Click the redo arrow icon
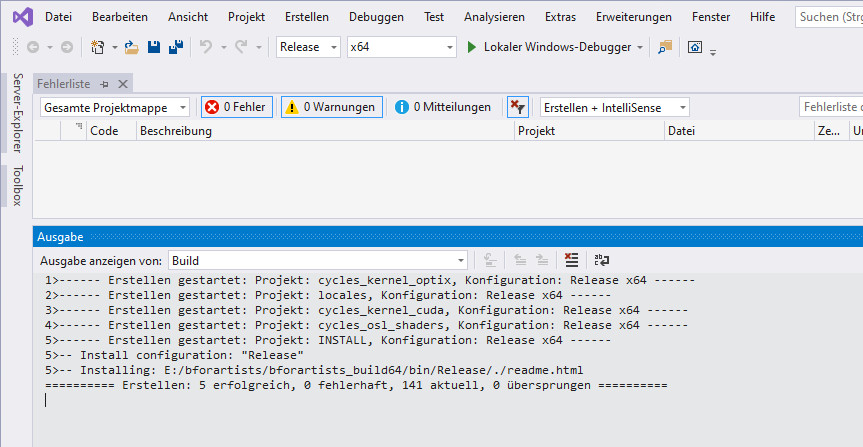863x447 pixels. pos(241,47)
